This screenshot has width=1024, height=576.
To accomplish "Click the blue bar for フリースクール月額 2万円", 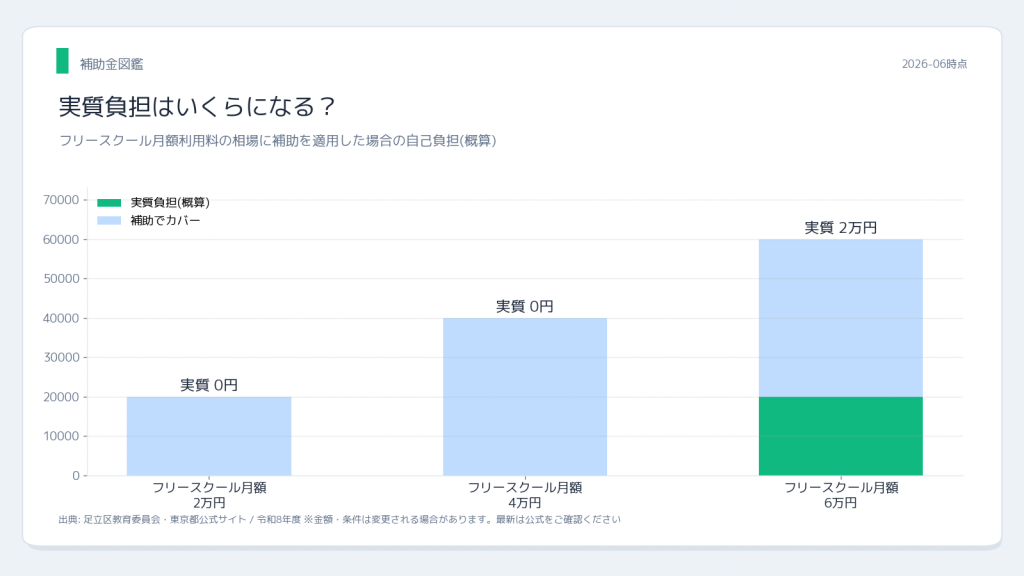I will tap(209, 436).
